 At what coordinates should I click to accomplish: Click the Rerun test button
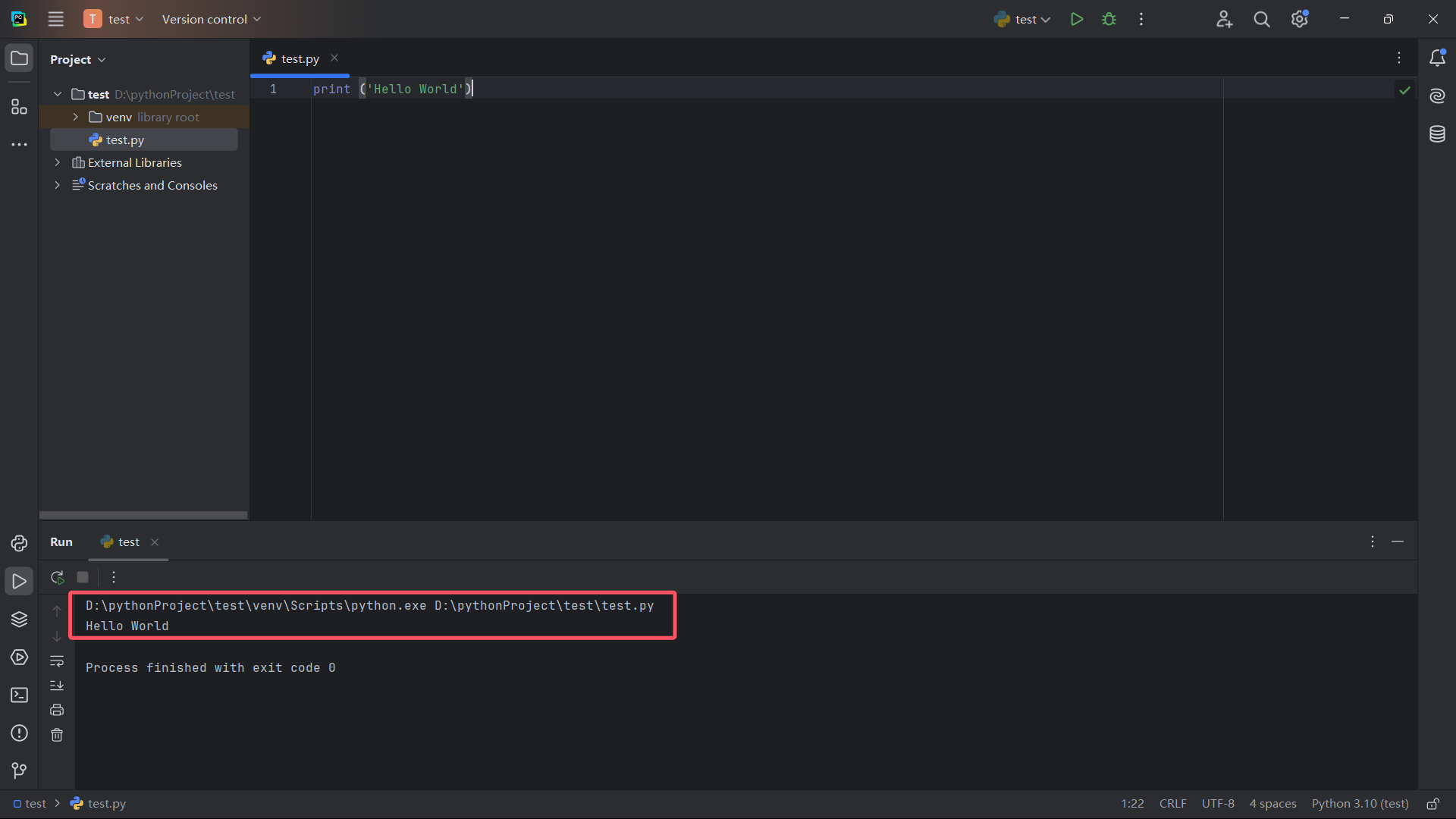(x=57, y=577)
